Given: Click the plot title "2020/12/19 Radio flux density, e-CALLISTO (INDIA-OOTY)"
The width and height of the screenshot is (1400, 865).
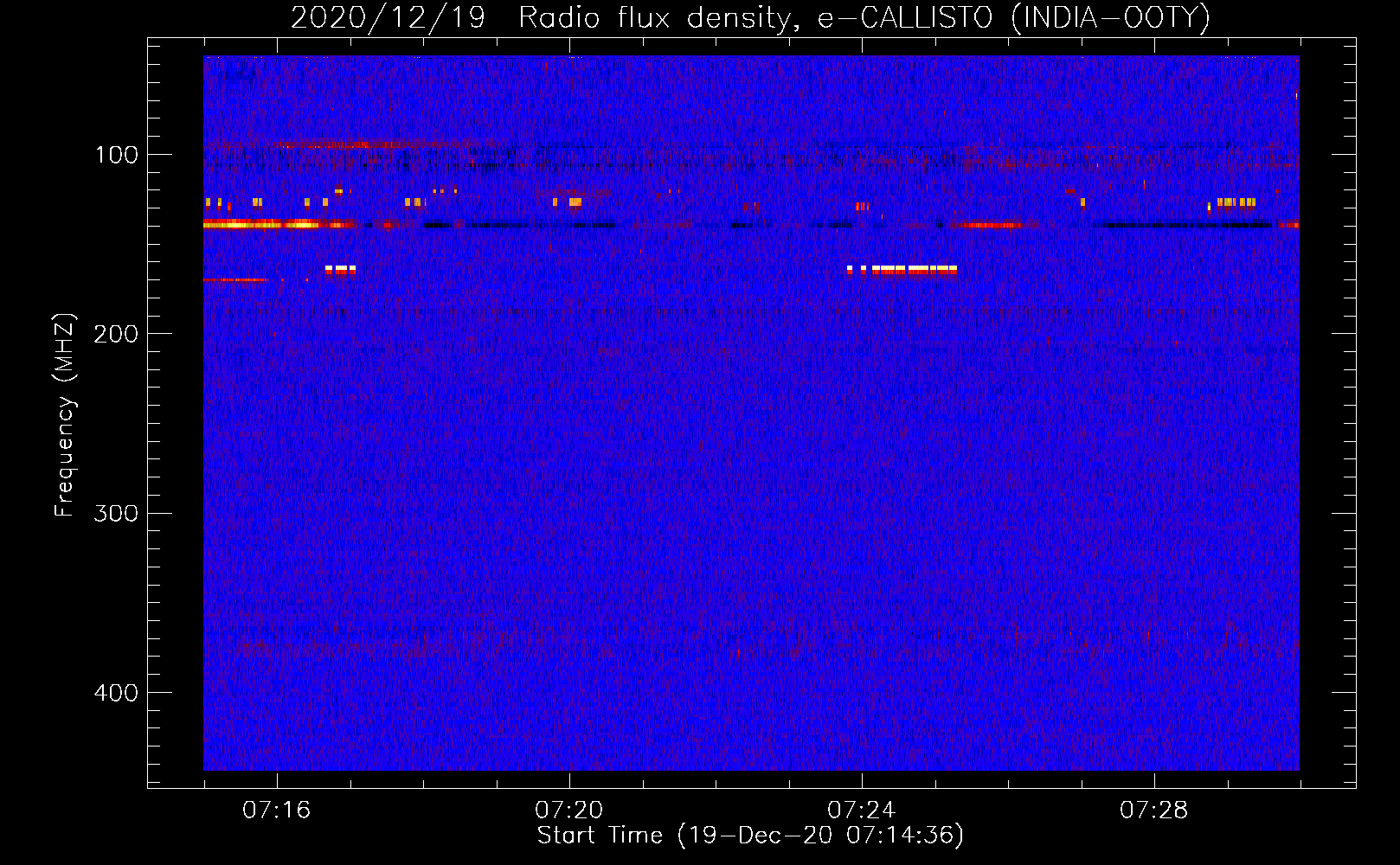Looking at the screenshot, I should [x=750, y=17].
